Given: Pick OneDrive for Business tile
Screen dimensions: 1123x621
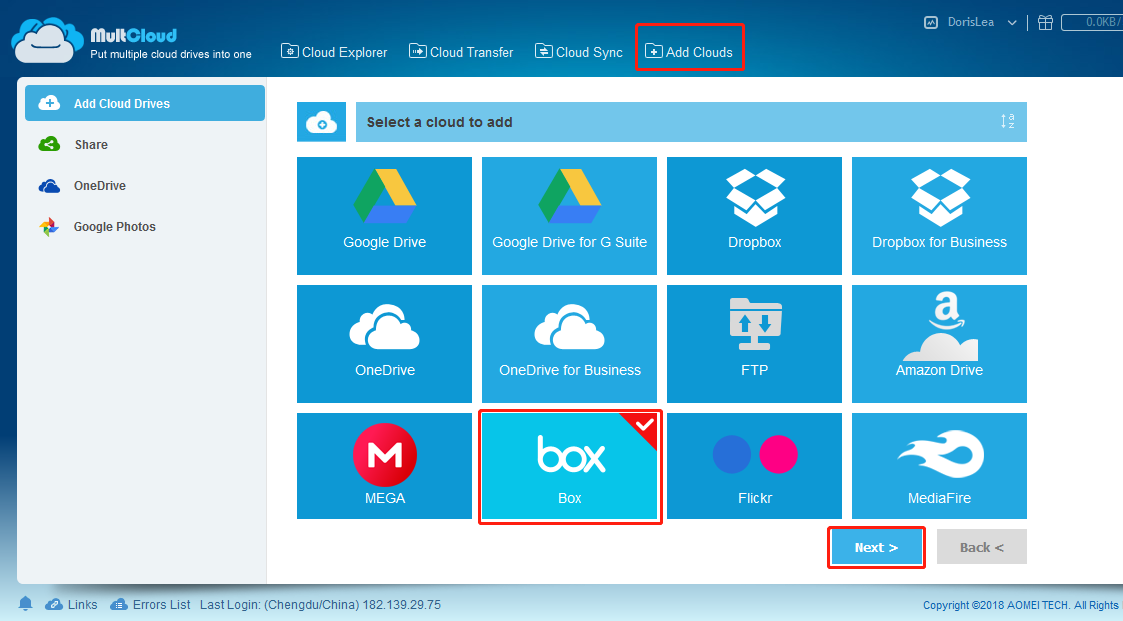Looking at the screenshot, I should click(569, 344).
